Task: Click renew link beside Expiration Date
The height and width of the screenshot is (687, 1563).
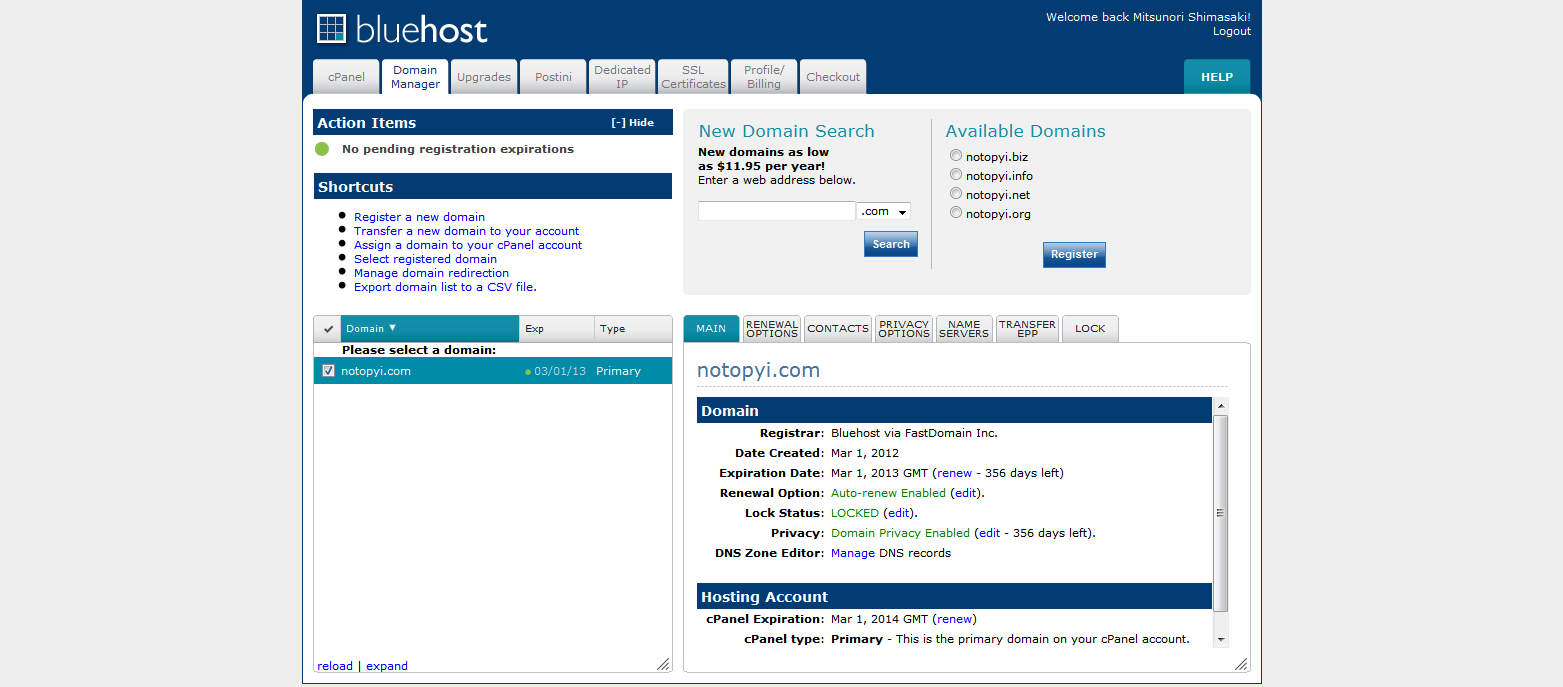Action: [x=955, y=473]
